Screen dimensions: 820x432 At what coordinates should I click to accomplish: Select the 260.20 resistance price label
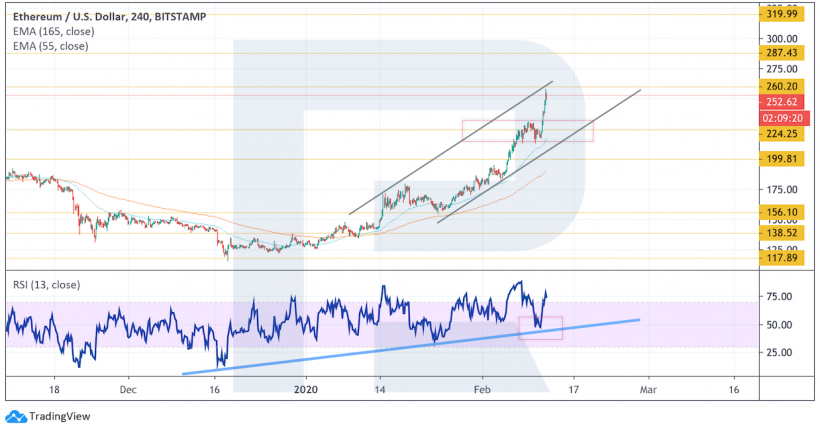click(782, 87)
